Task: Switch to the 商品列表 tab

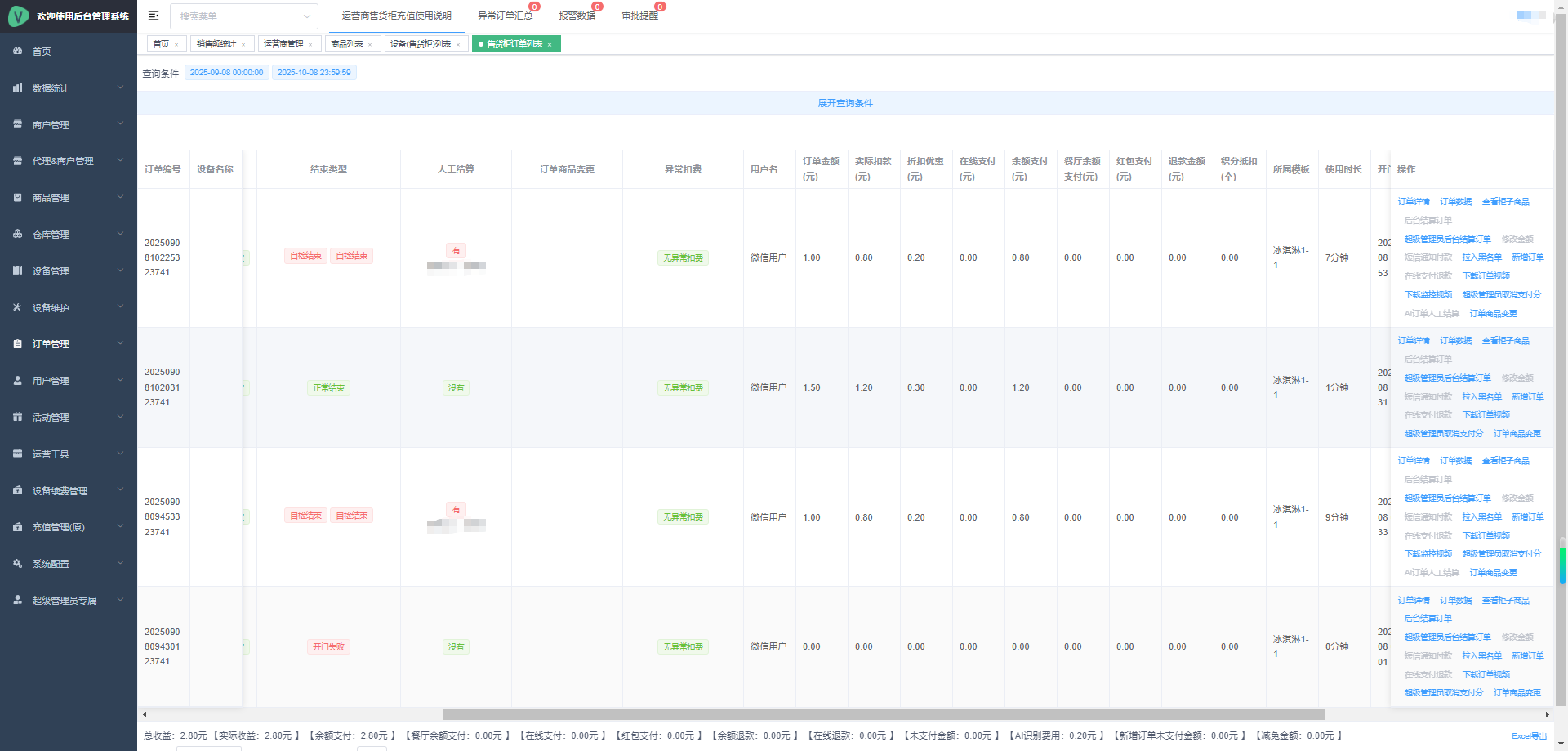Action: pos(347,44)
